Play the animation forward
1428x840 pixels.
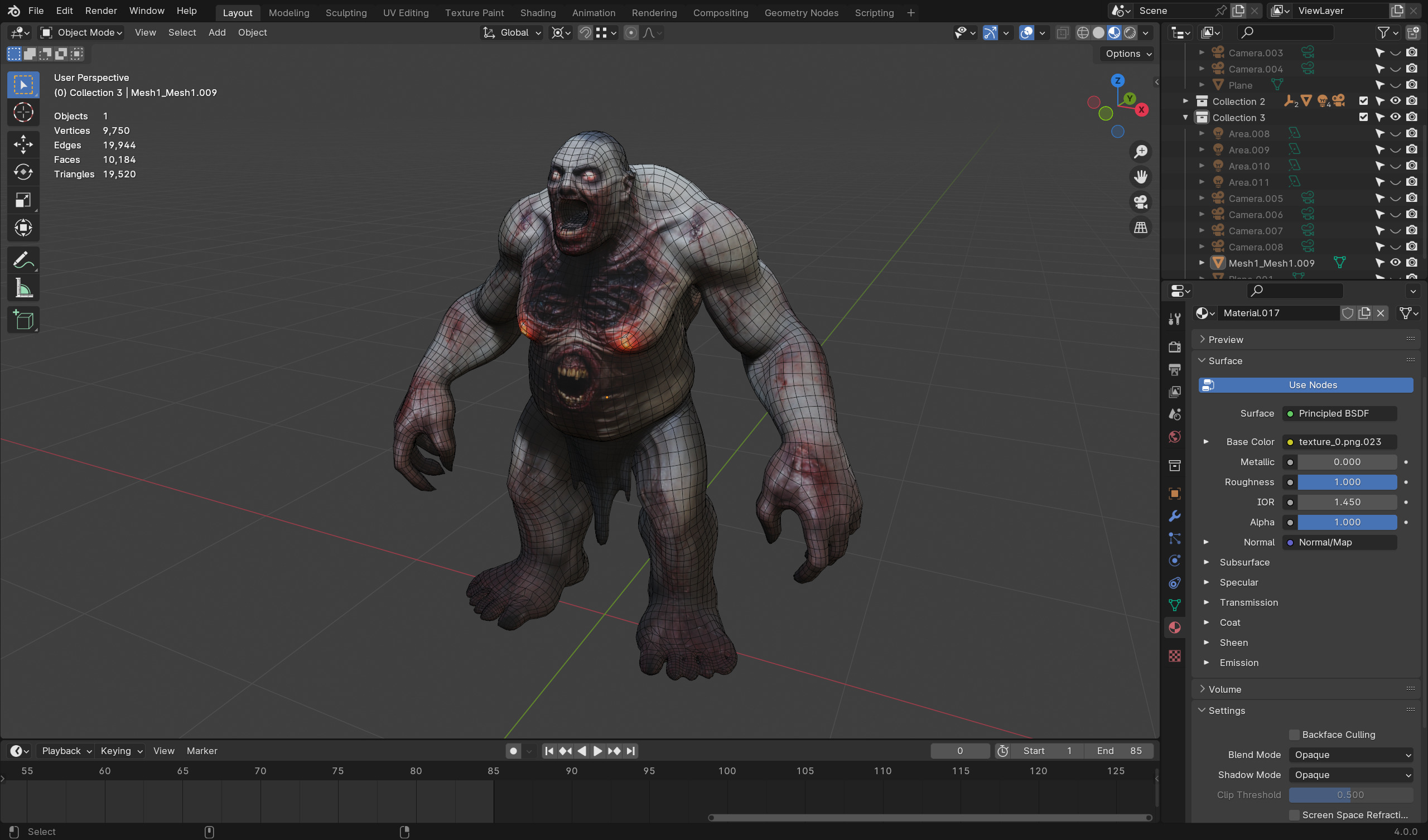click(597, 751)
